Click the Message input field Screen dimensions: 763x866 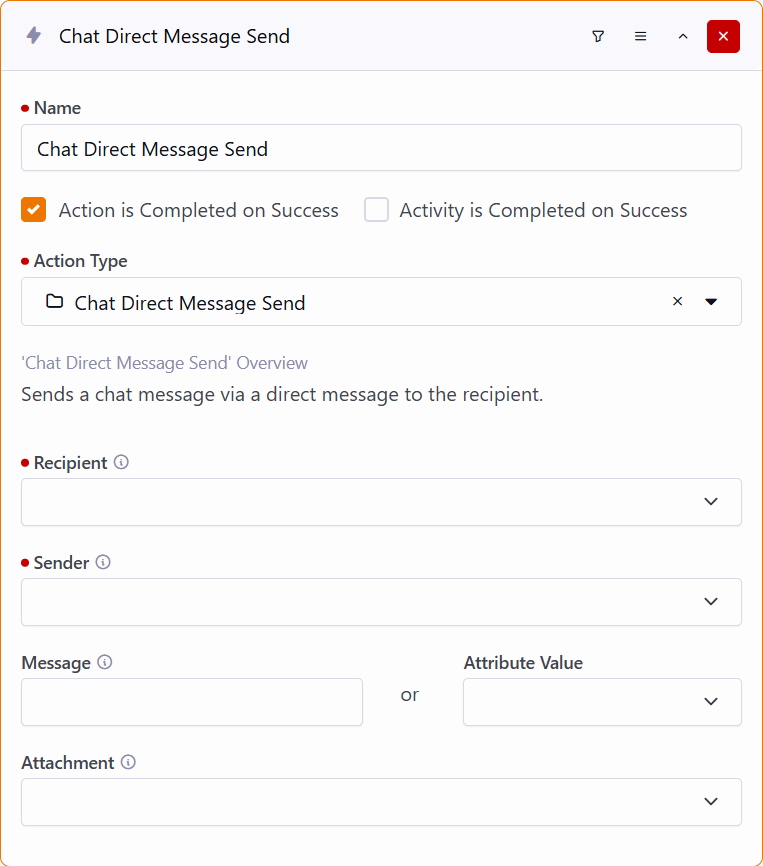click(192, 701)
